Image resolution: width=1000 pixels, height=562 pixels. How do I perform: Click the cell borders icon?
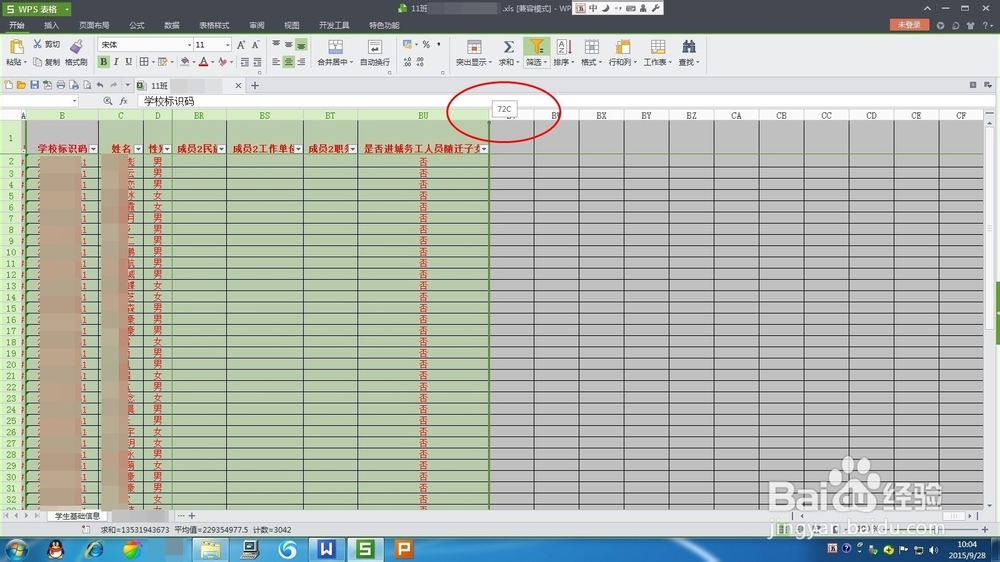(x=144, y=62)
